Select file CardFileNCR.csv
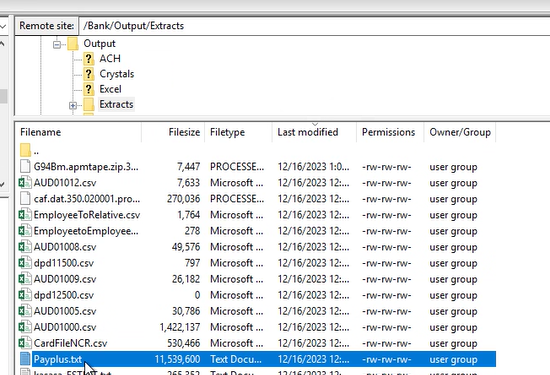The width and height of the screenshot is (550, 375). pos(70,343)
